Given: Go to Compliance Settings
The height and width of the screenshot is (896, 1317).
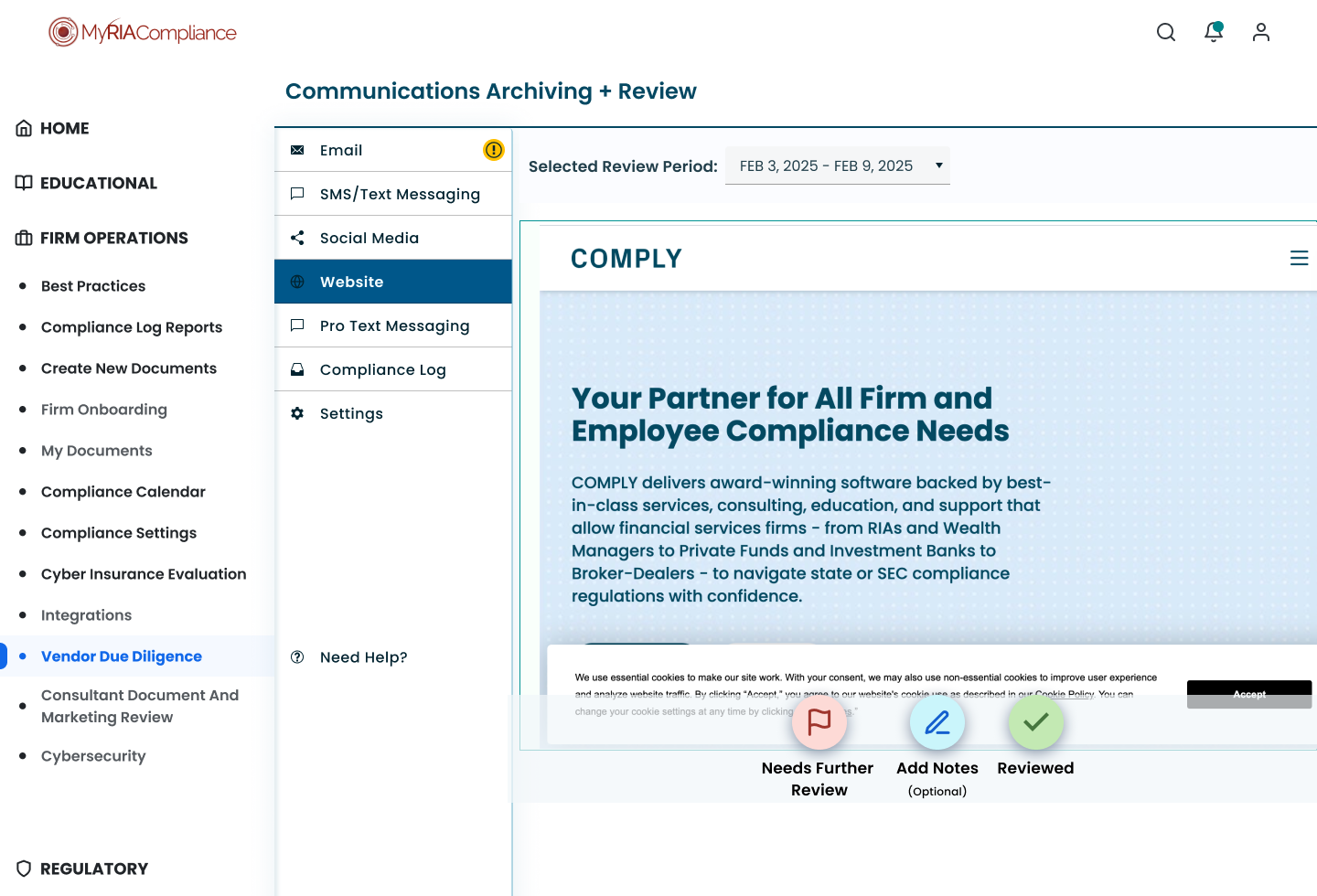Looking at the screenshot, I should 119,533.
